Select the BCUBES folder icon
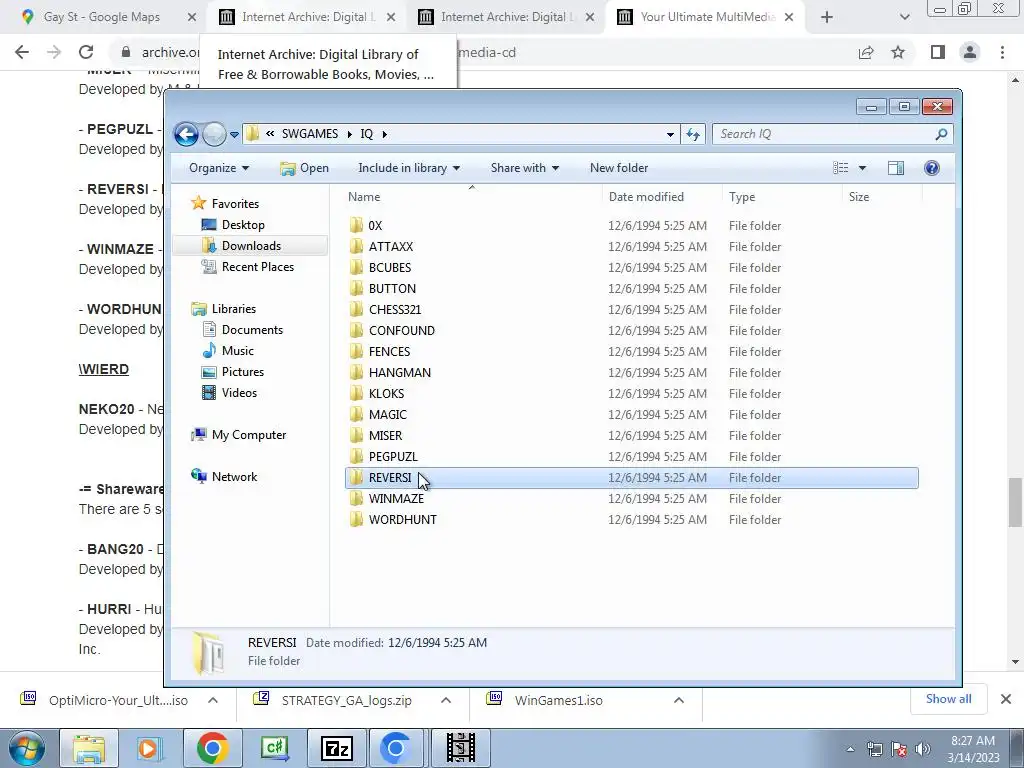Viewport: 1024px width, 768px height. point(356,267)
